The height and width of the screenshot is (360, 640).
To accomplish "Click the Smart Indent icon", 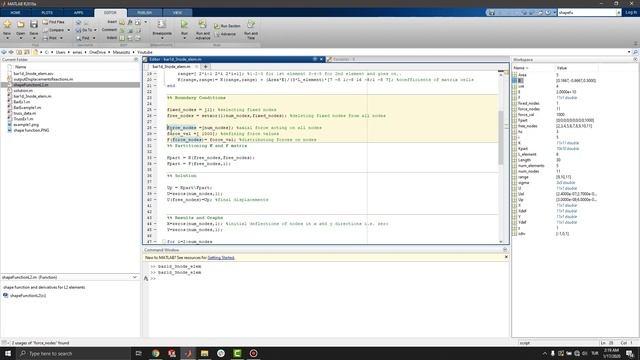I will coord(122,38).
